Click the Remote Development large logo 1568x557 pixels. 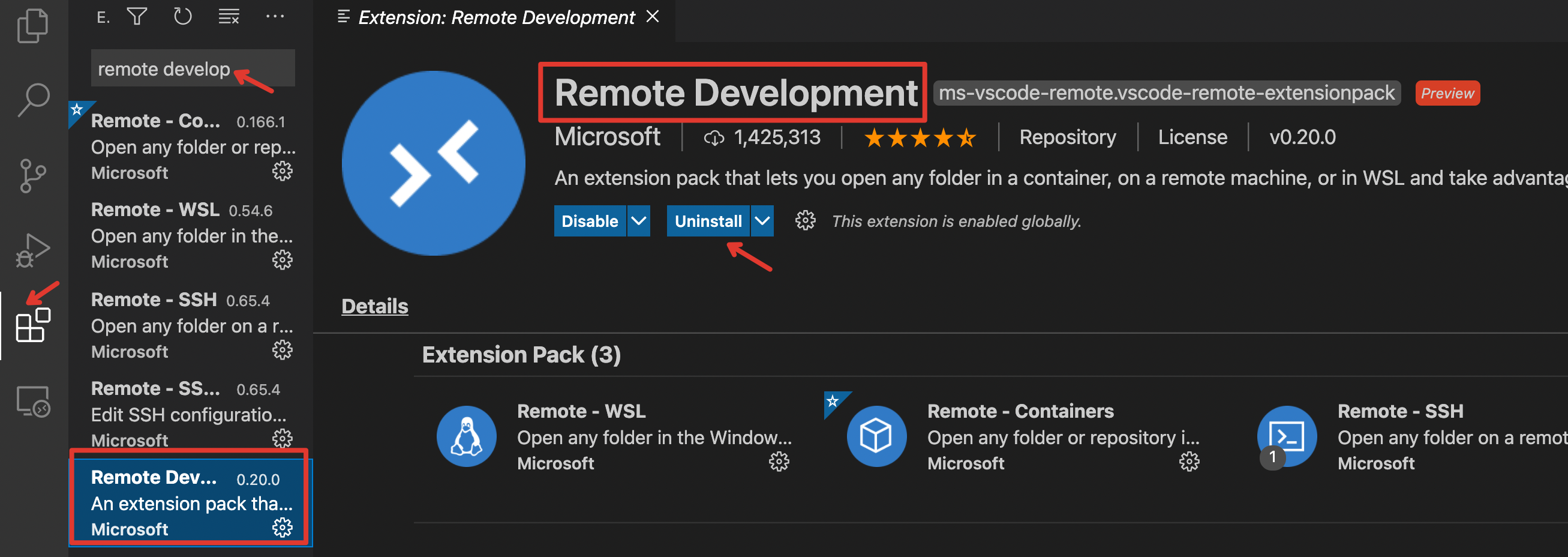tap(434, 163)
